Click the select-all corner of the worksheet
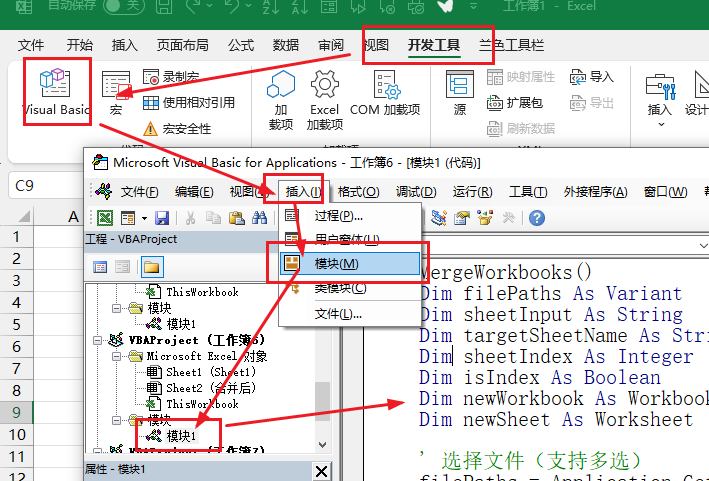This screenshot has height=481, width=709. coord(16,217)
